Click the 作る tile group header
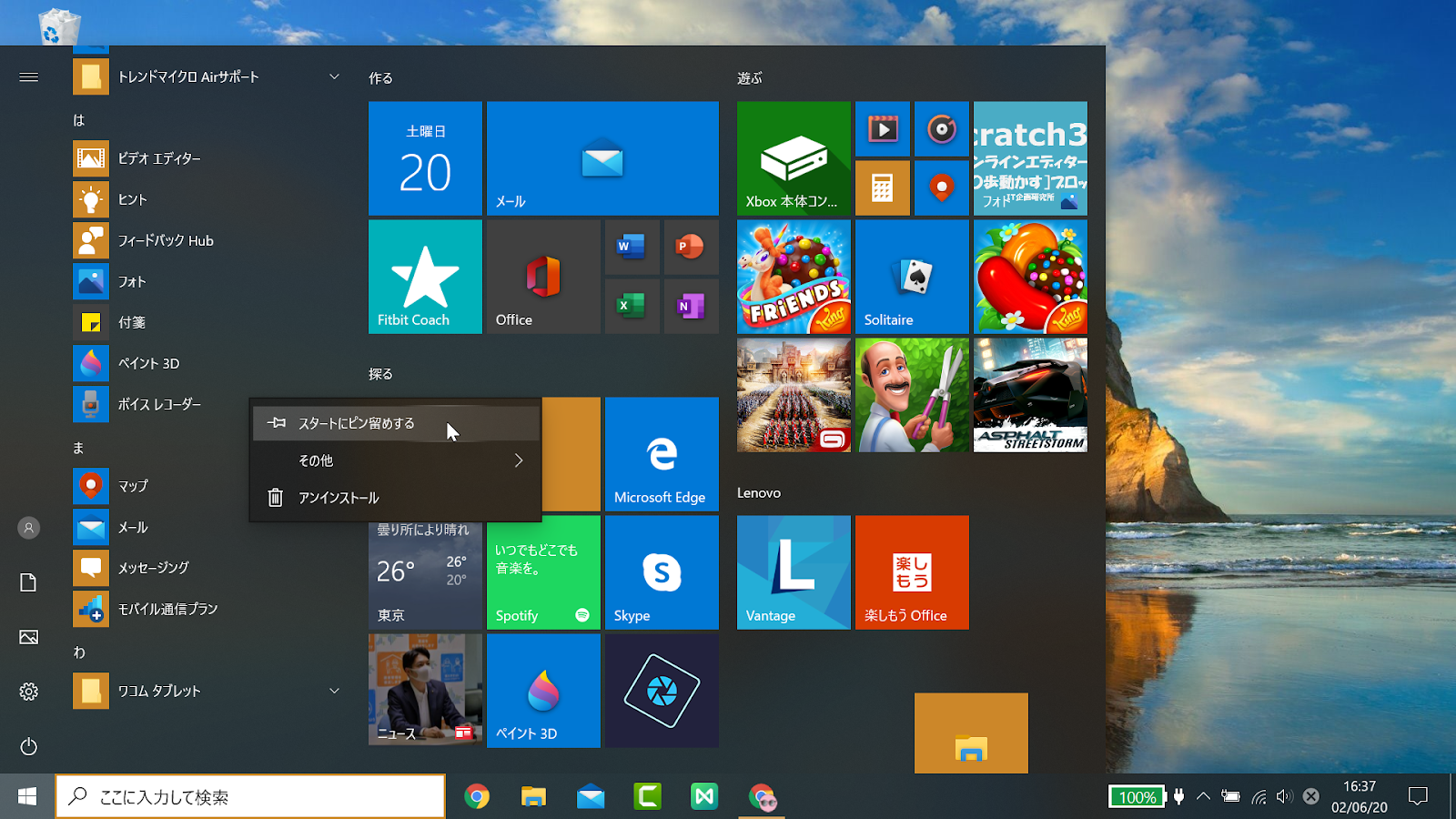 [x=380, y=78]
